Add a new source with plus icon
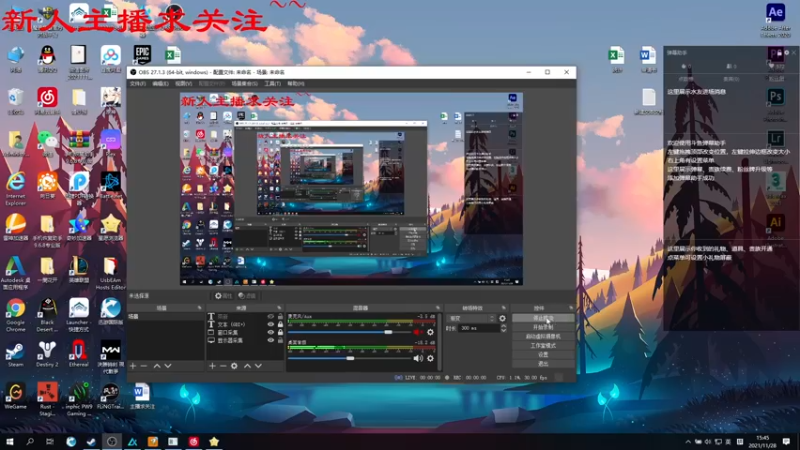Image resolution: width=800 pixels, height=450 pixels. [x=212, y=366]
